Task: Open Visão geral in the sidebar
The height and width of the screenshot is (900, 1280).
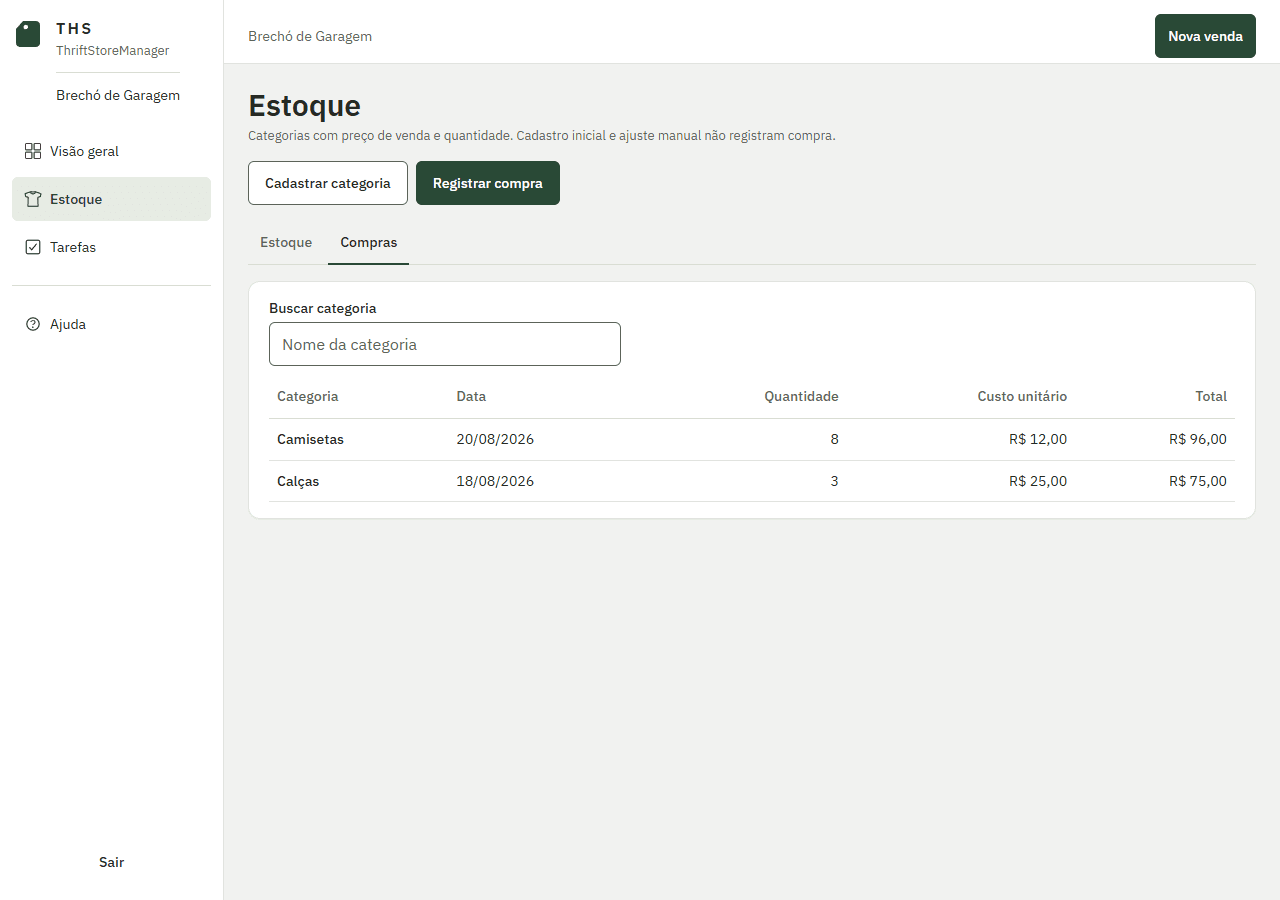Action: pos(111,151)
